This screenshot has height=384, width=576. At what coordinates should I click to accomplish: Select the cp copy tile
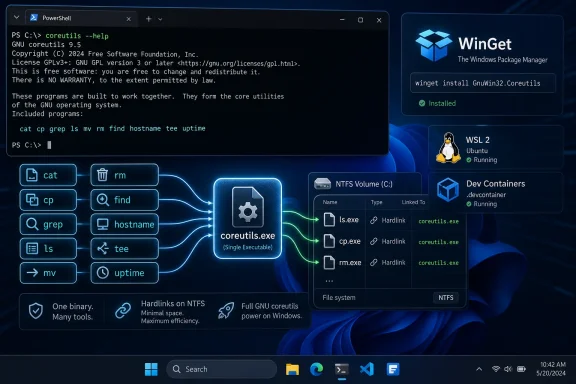click(48, 200)
